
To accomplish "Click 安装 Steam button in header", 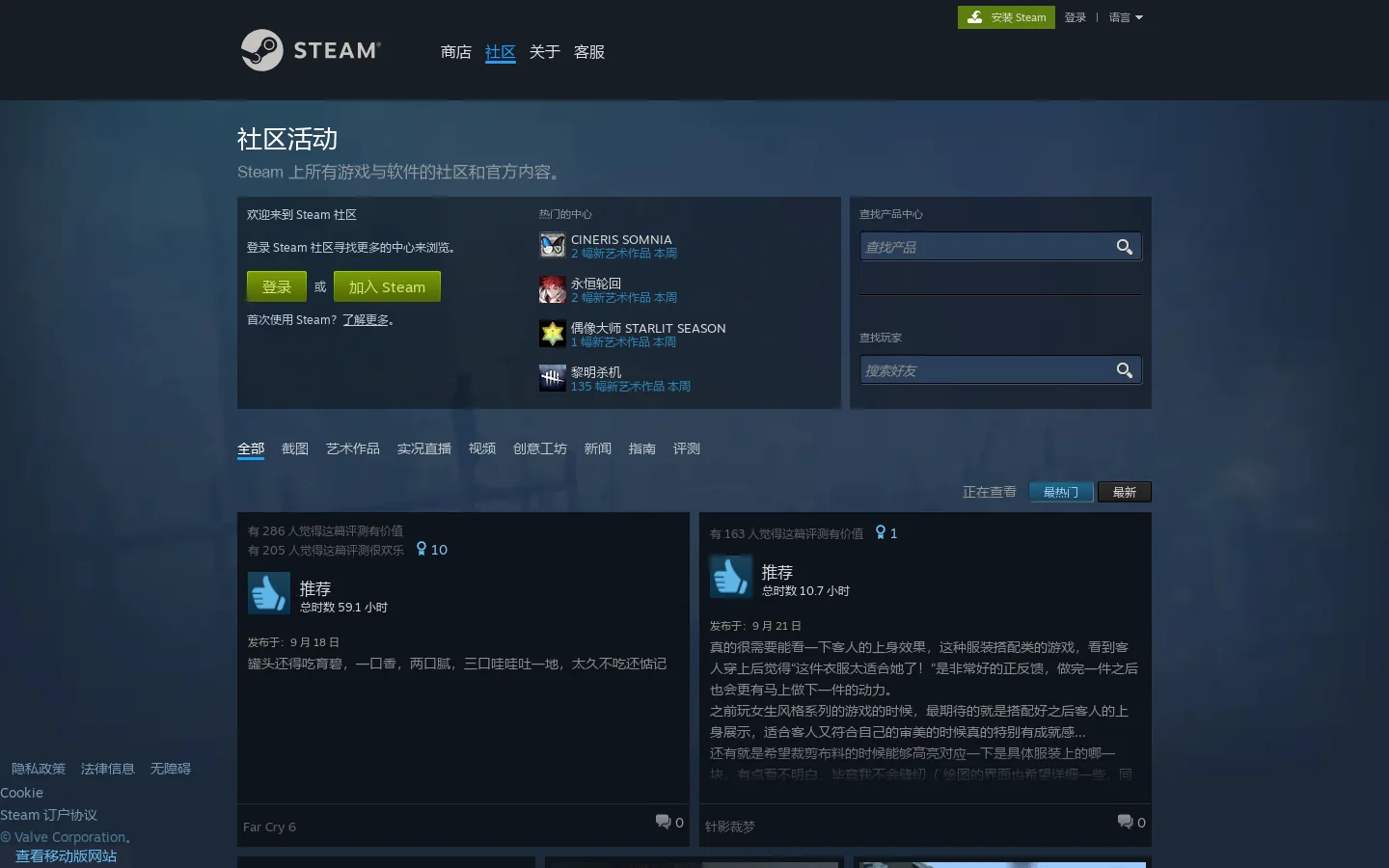I will pyautogui.click(x=1006, y=17).
